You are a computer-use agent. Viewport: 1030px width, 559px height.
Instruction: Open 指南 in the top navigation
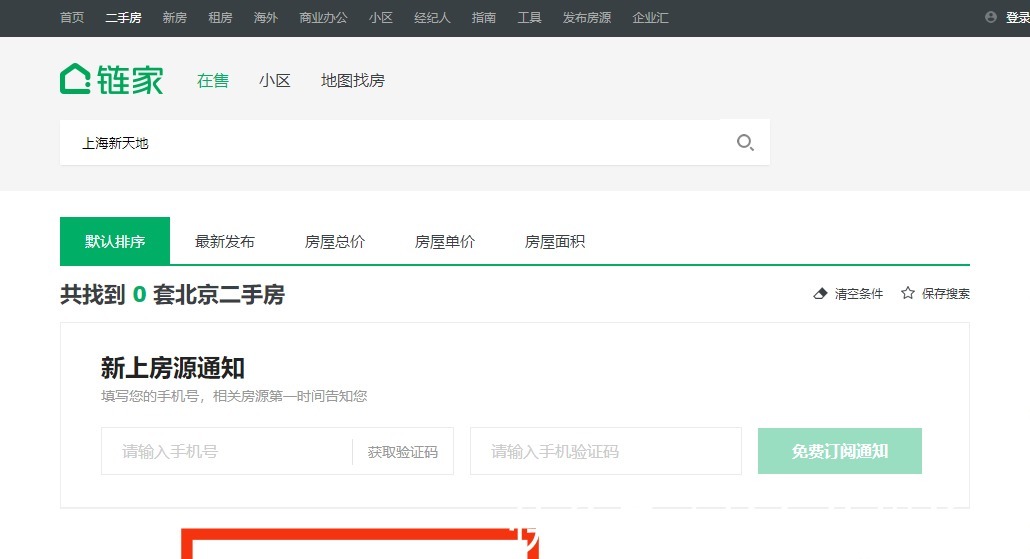484,18
